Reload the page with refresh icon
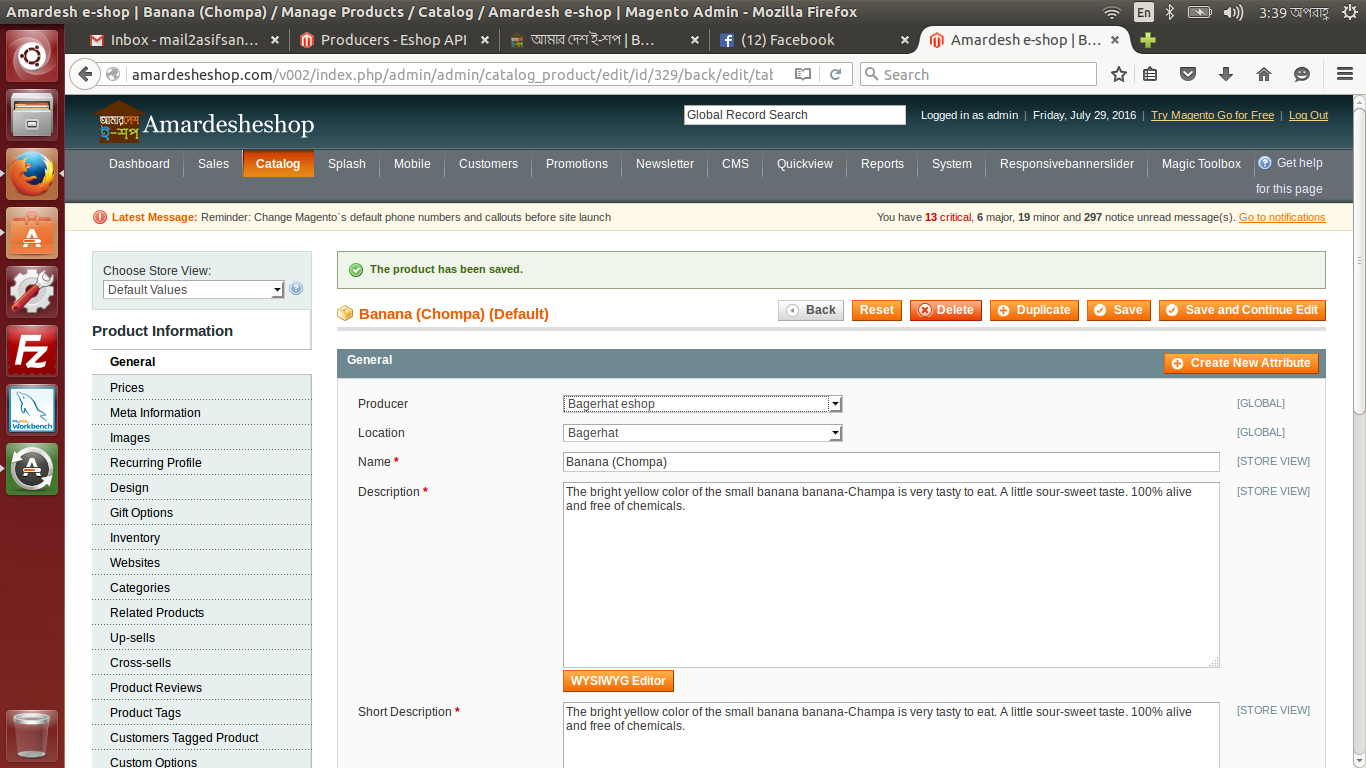 [x=836, y=74]
